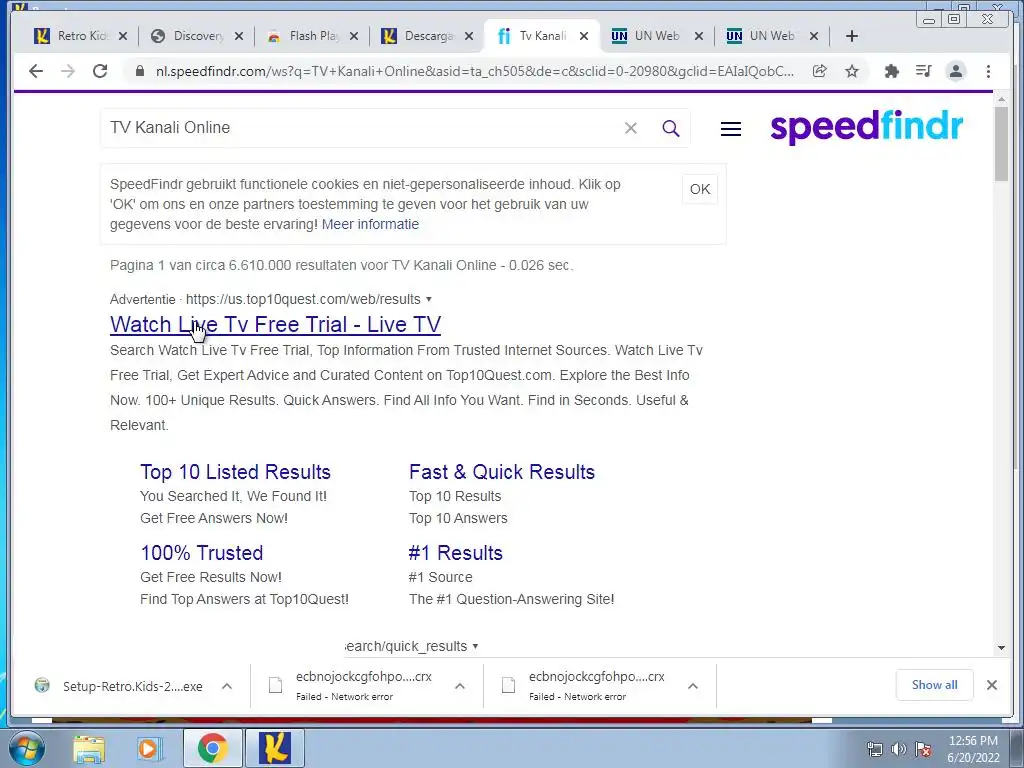Open the SpeedFindr hamburger menu
Screen dimensions: 1024x768
[x=731, y=129]
